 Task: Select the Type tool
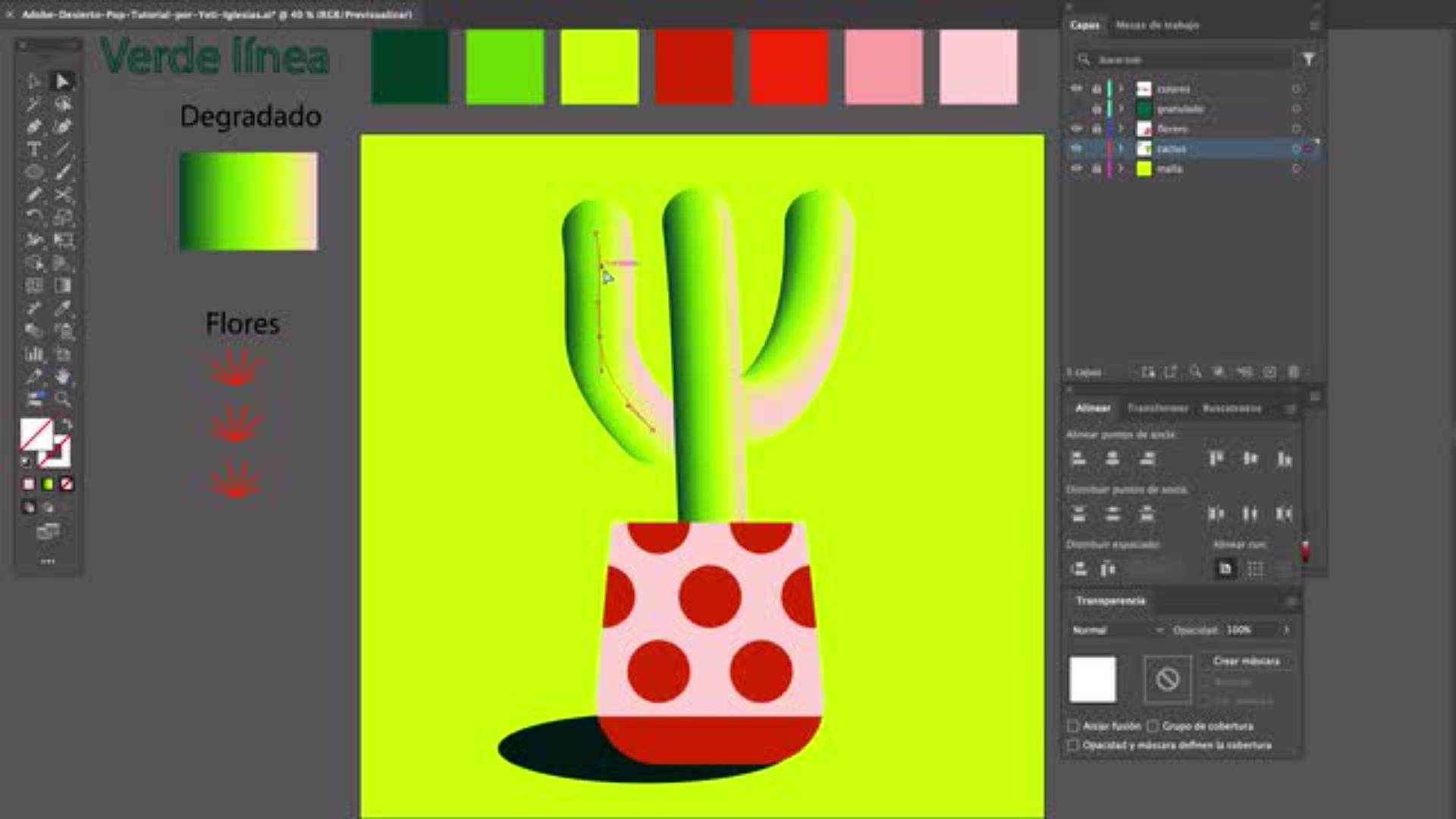click(x=33, y=149)
